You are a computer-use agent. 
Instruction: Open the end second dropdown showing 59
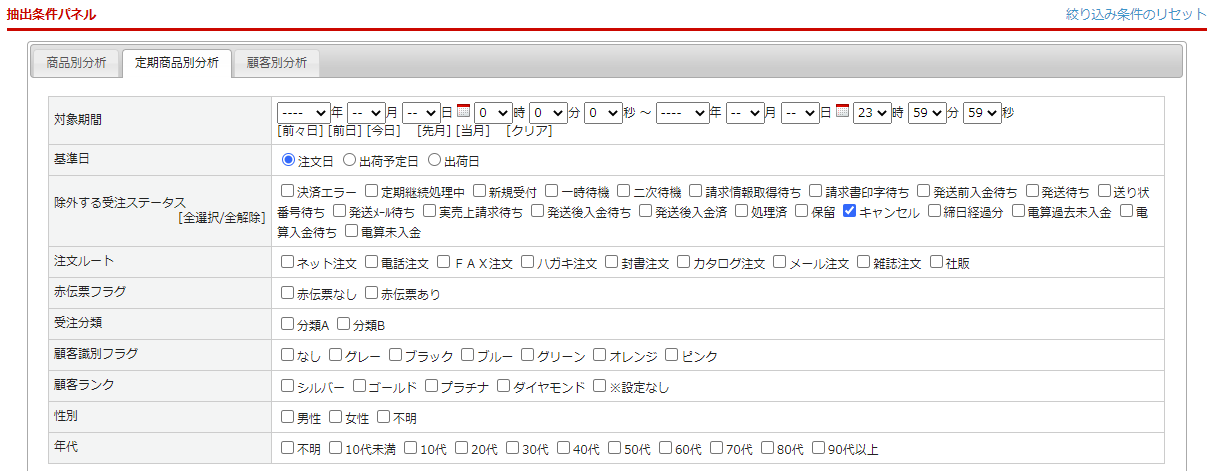982,113
